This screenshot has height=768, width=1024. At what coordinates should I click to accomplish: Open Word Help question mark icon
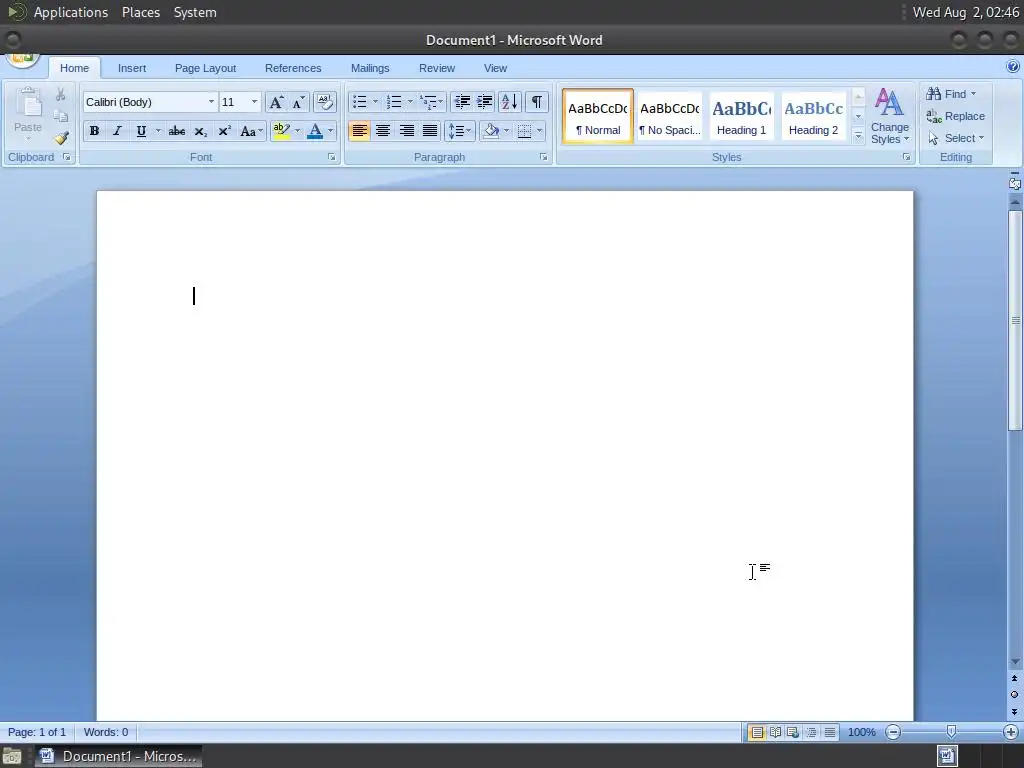click(1013, 67)
